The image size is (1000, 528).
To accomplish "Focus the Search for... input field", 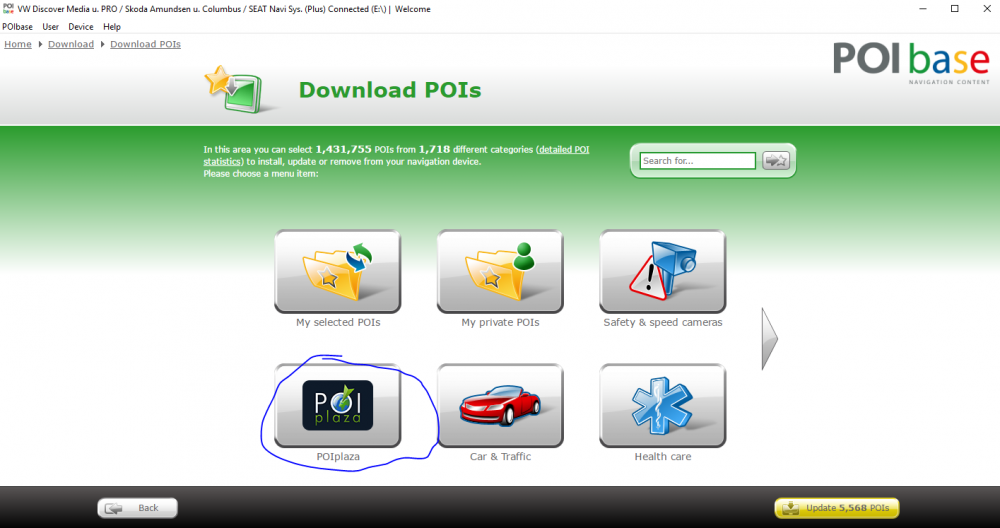I will coord(698,161).
